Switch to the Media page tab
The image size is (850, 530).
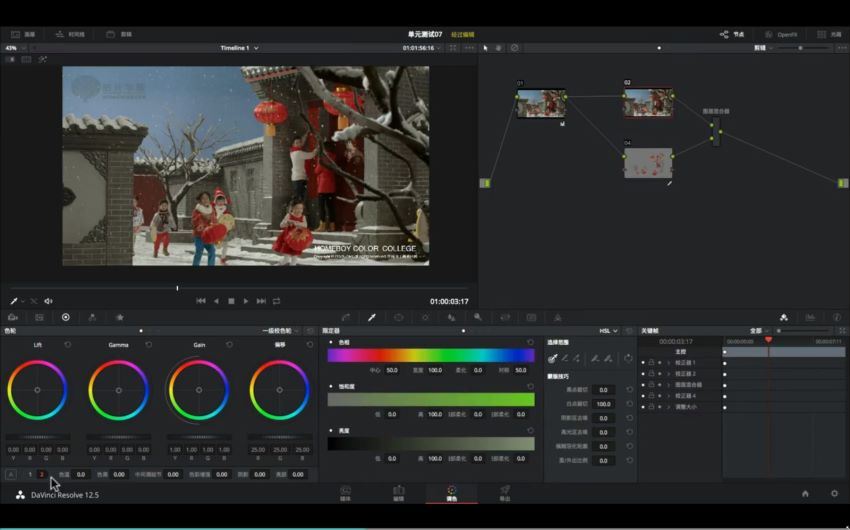click(345, 493)
